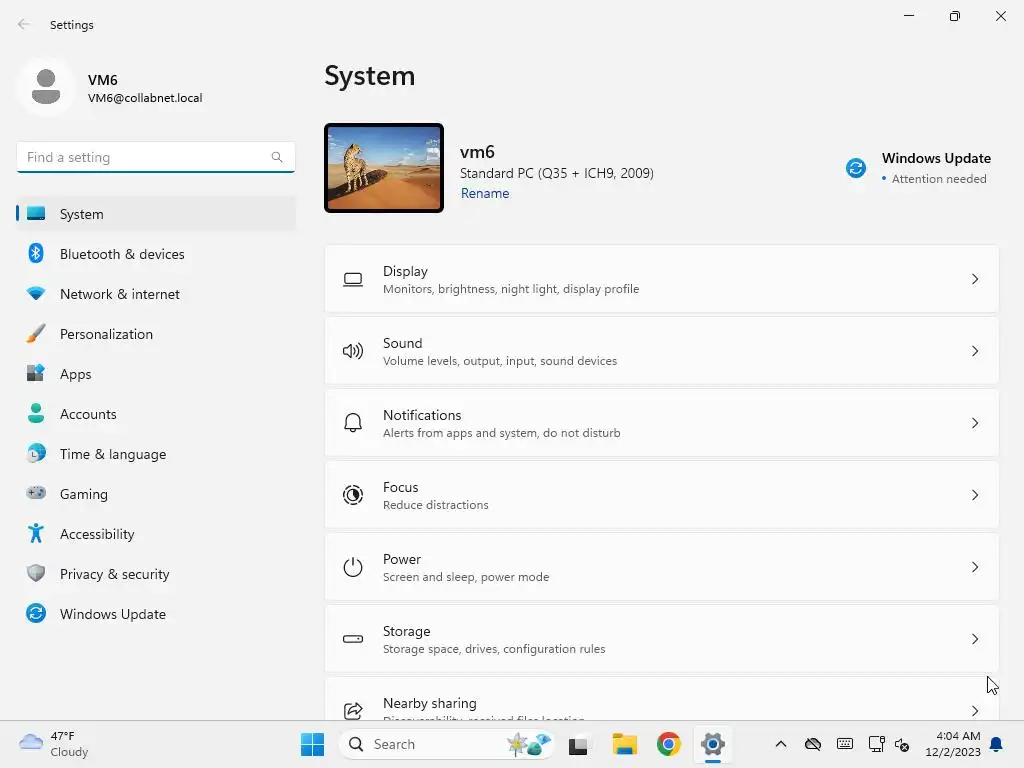
Task: Expand the Nearby sharing chevron
Action: [x=974, y=711]
